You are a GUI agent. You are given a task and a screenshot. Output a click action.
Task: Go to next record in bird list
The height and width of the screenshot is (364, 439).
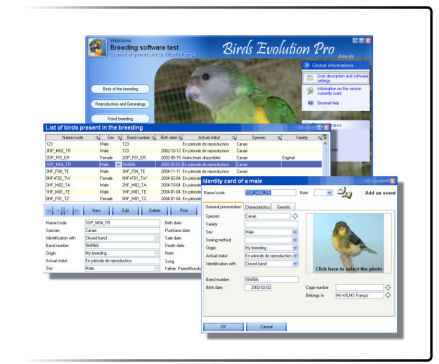[67, 211]
